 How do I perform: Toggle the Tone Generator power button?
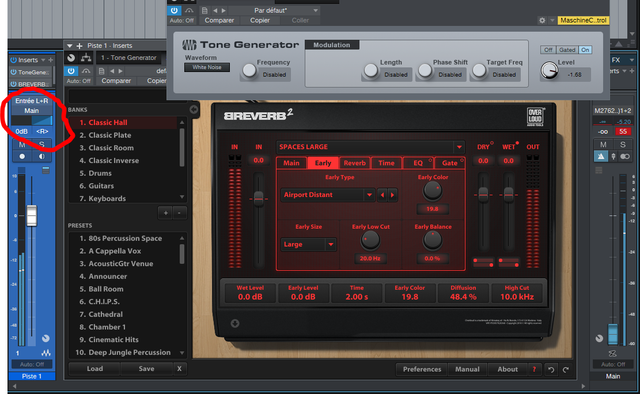[174, 11]
